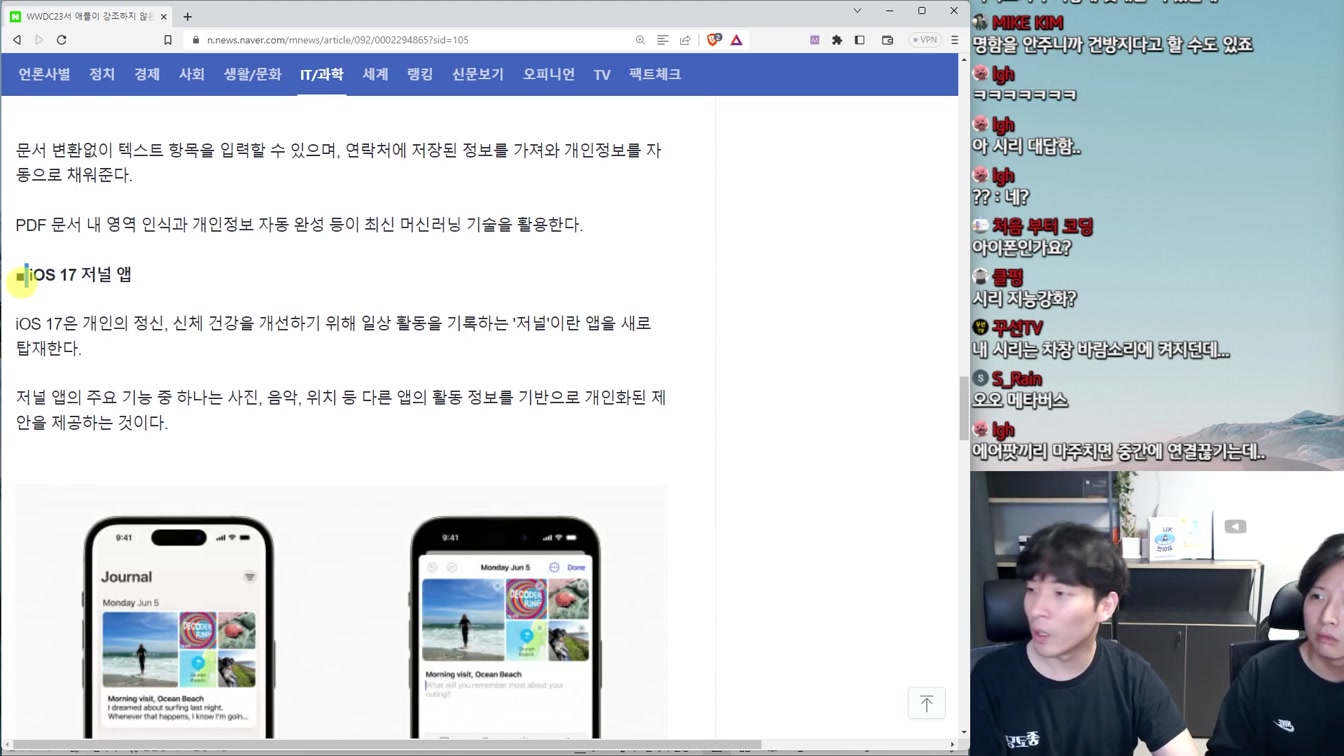Reload the Naver news page

(x=62, y=40)
